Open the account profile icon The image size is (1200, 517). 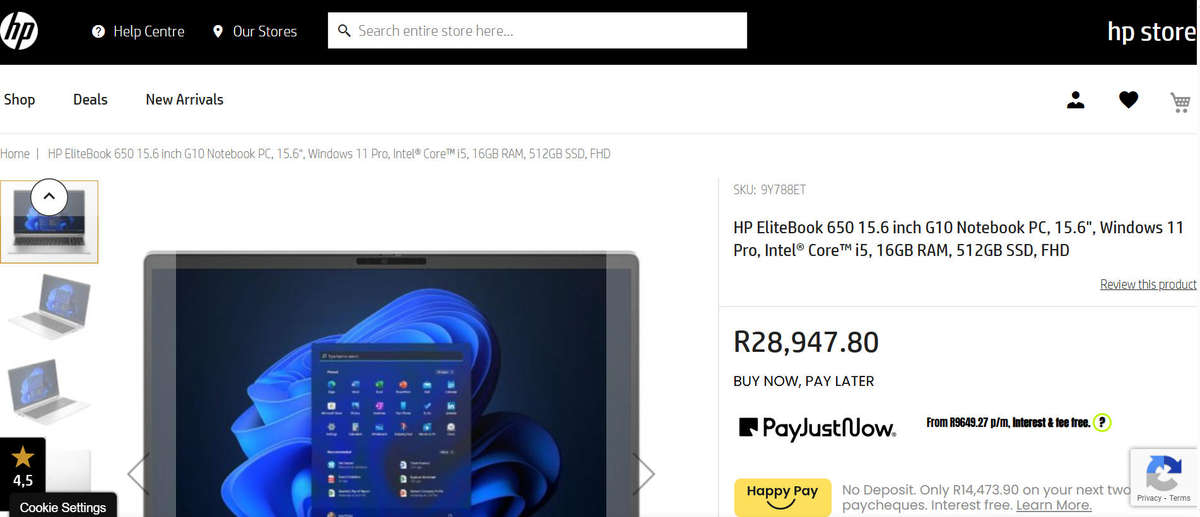click(1076, 100)
